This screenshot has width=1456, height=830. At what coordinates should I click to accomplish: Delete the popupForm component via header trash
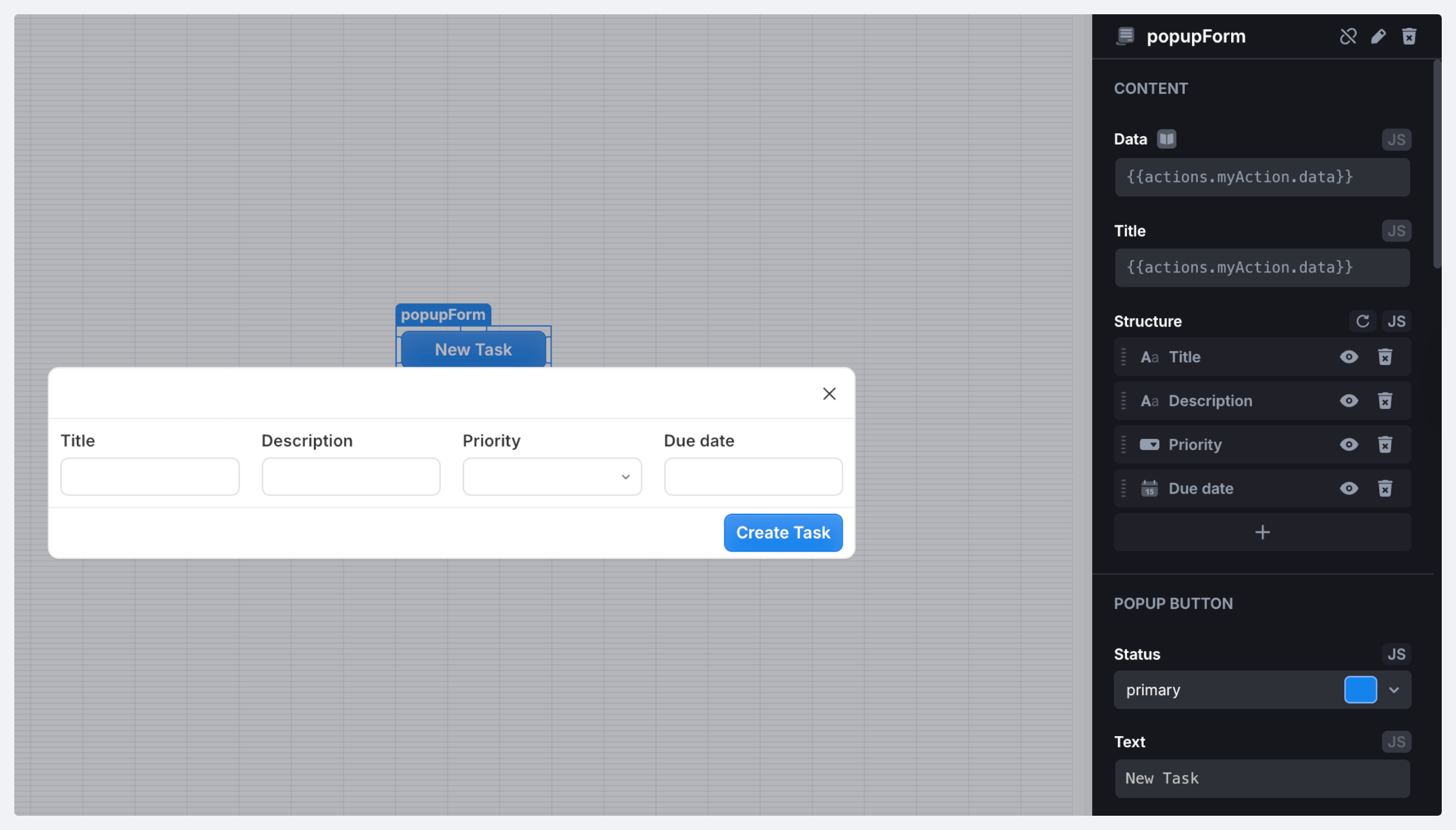click(1408, 36)
